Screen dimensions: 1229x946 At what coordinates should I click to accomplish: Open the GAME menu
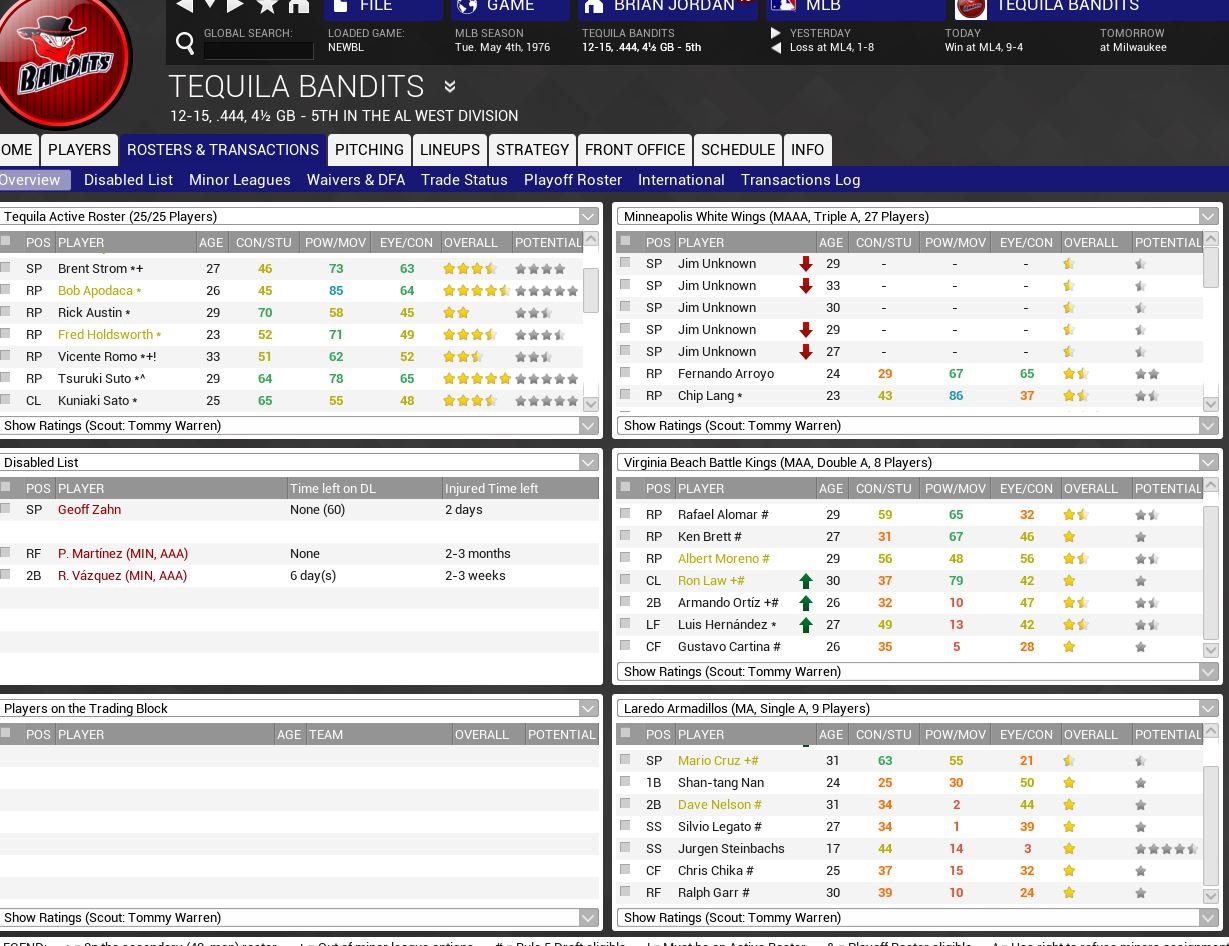(510, 9)
